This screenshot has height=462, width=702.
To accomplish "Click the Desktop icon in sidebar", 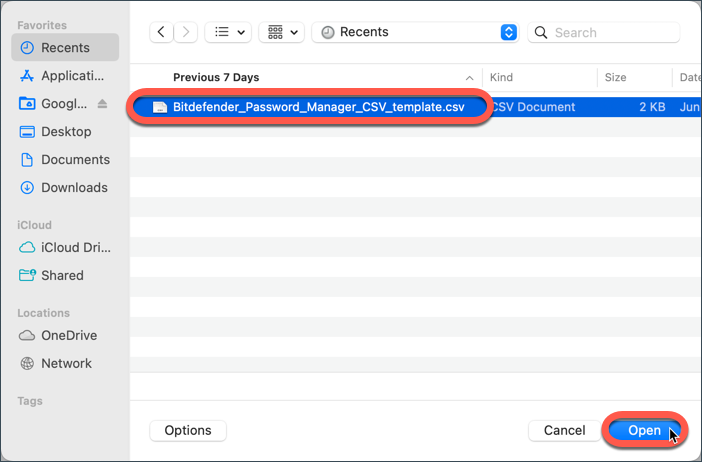I will click(27, 132).
